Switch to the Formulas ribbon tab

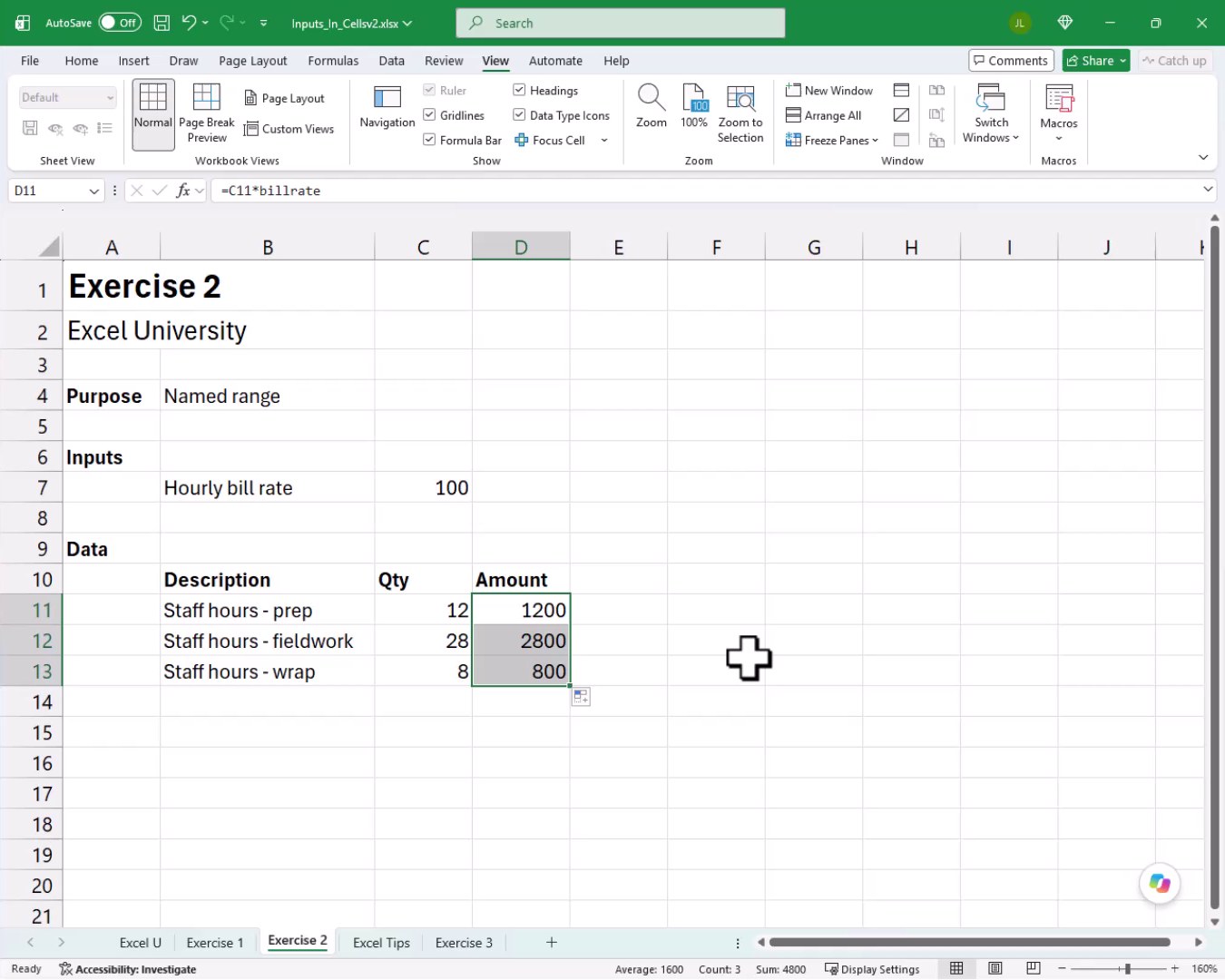coord(333,61)
